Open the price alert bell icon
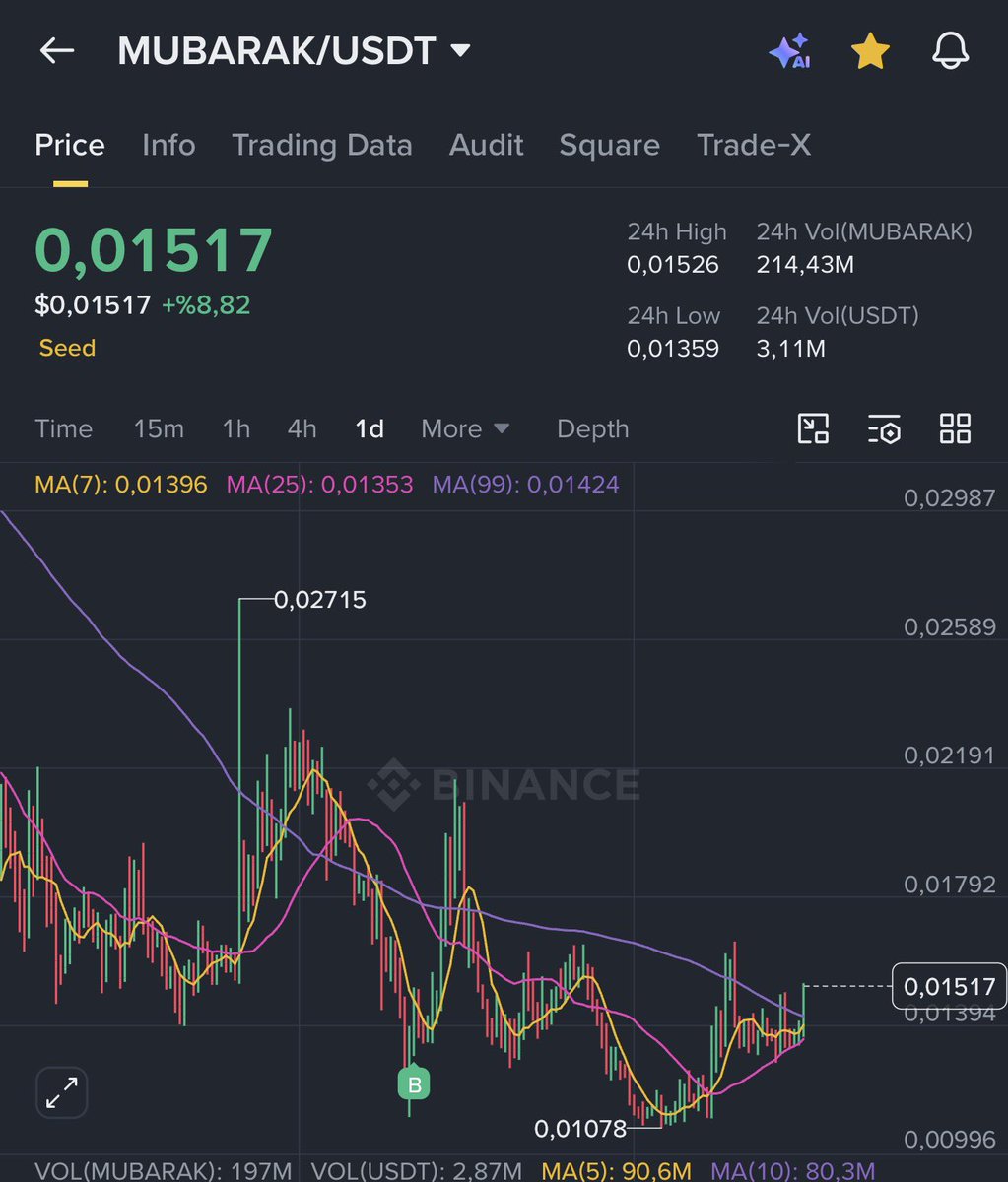The width and height of the screenshot is (1008, 1182). coord(951,51)
